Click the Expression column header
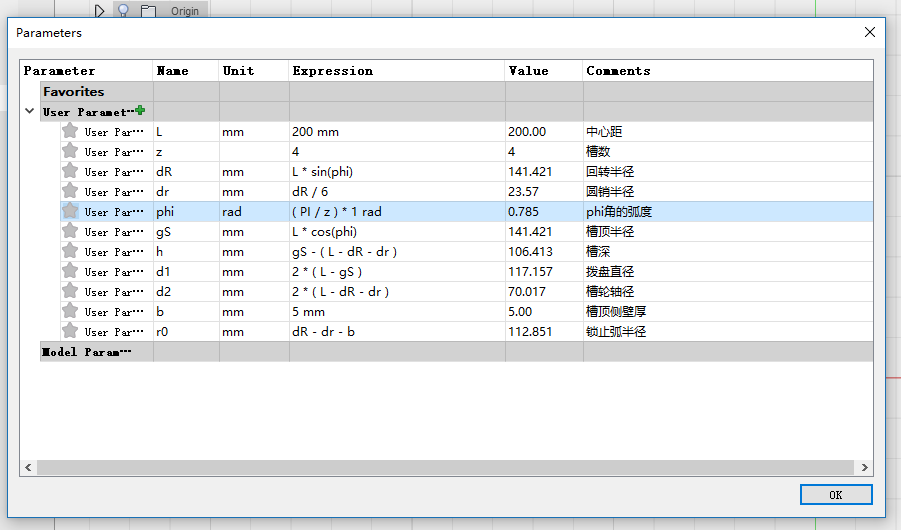Screen dimensions: 901x530 click(x=396, y=71)
